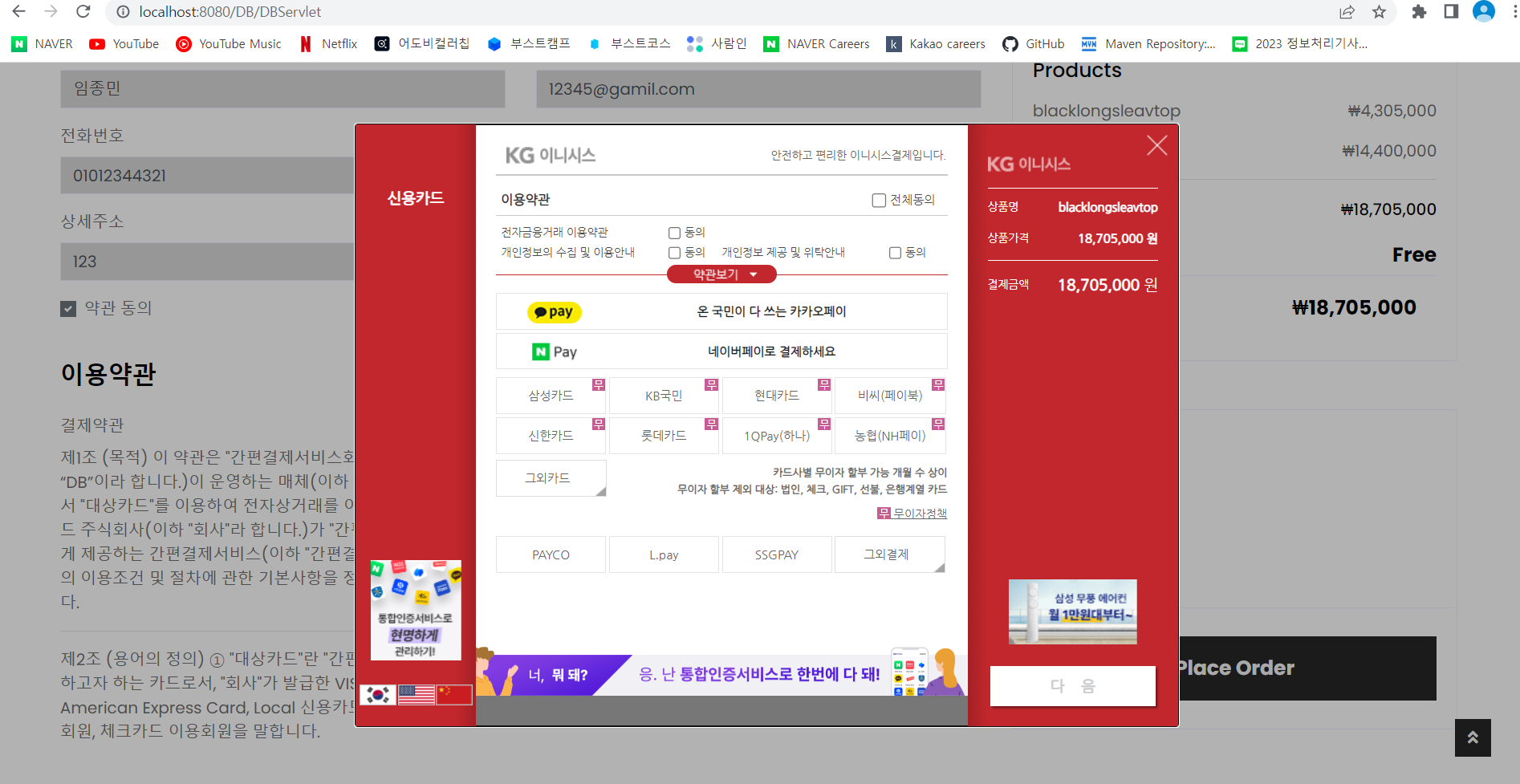
Task: Open the 사람인 bookmark
Action: point(717,44)
